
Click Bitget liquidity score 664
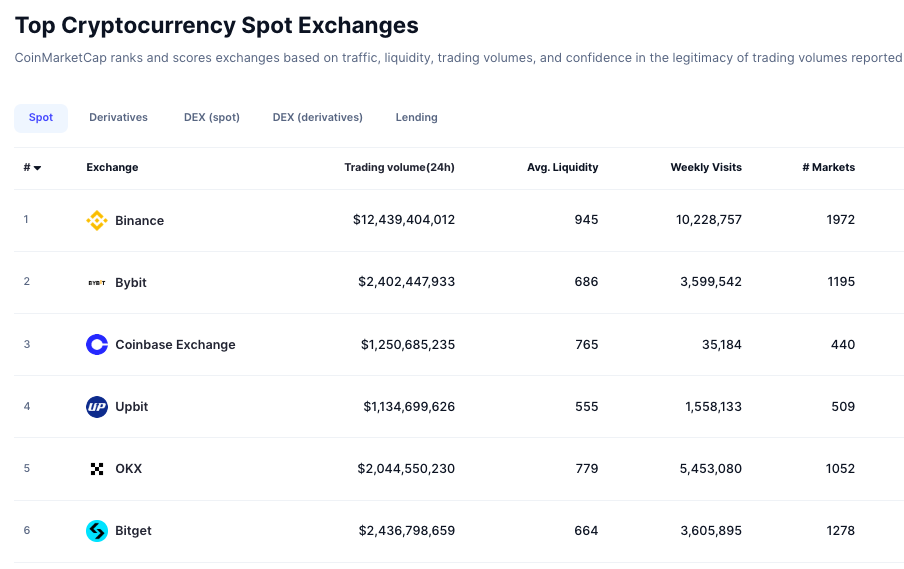[x=586, y=530]
